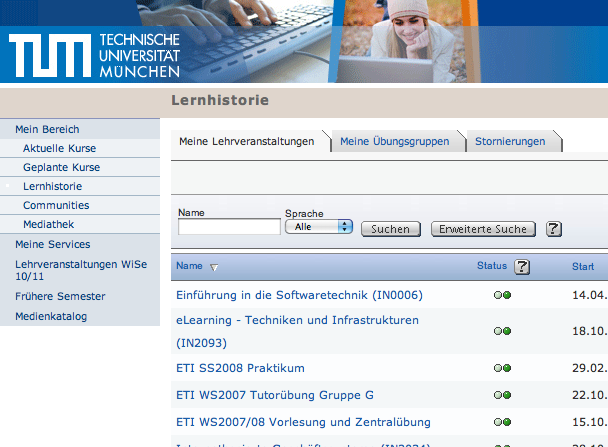Focus the Name search field

coord(229,227)
